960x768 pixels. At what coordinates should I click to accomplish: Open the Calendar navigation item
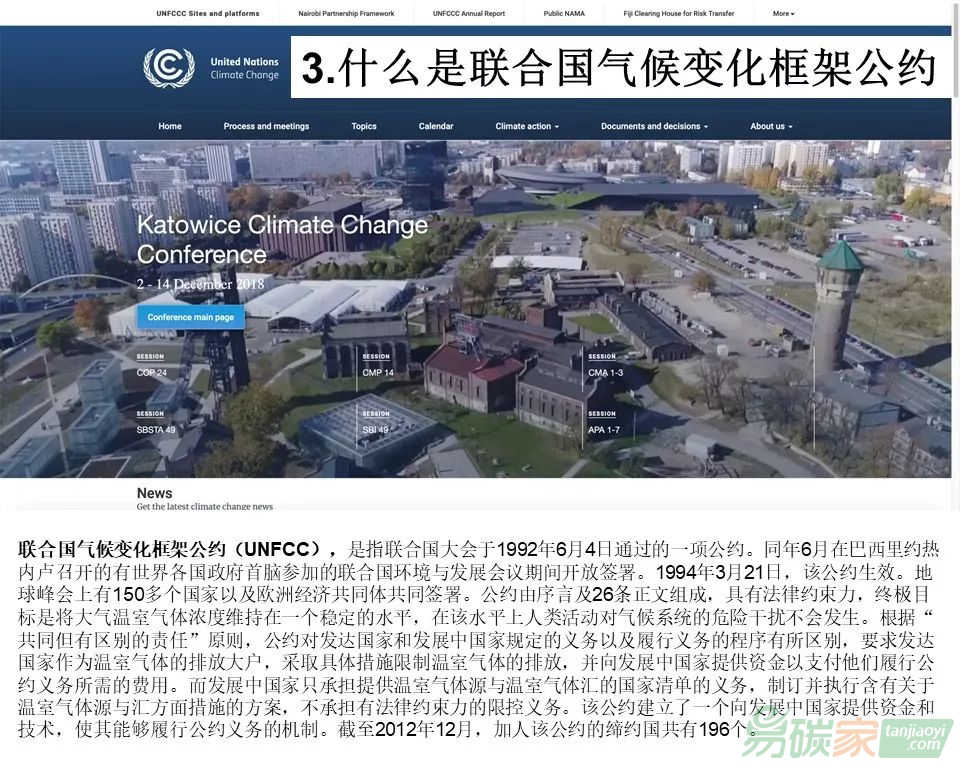(436, 126)
